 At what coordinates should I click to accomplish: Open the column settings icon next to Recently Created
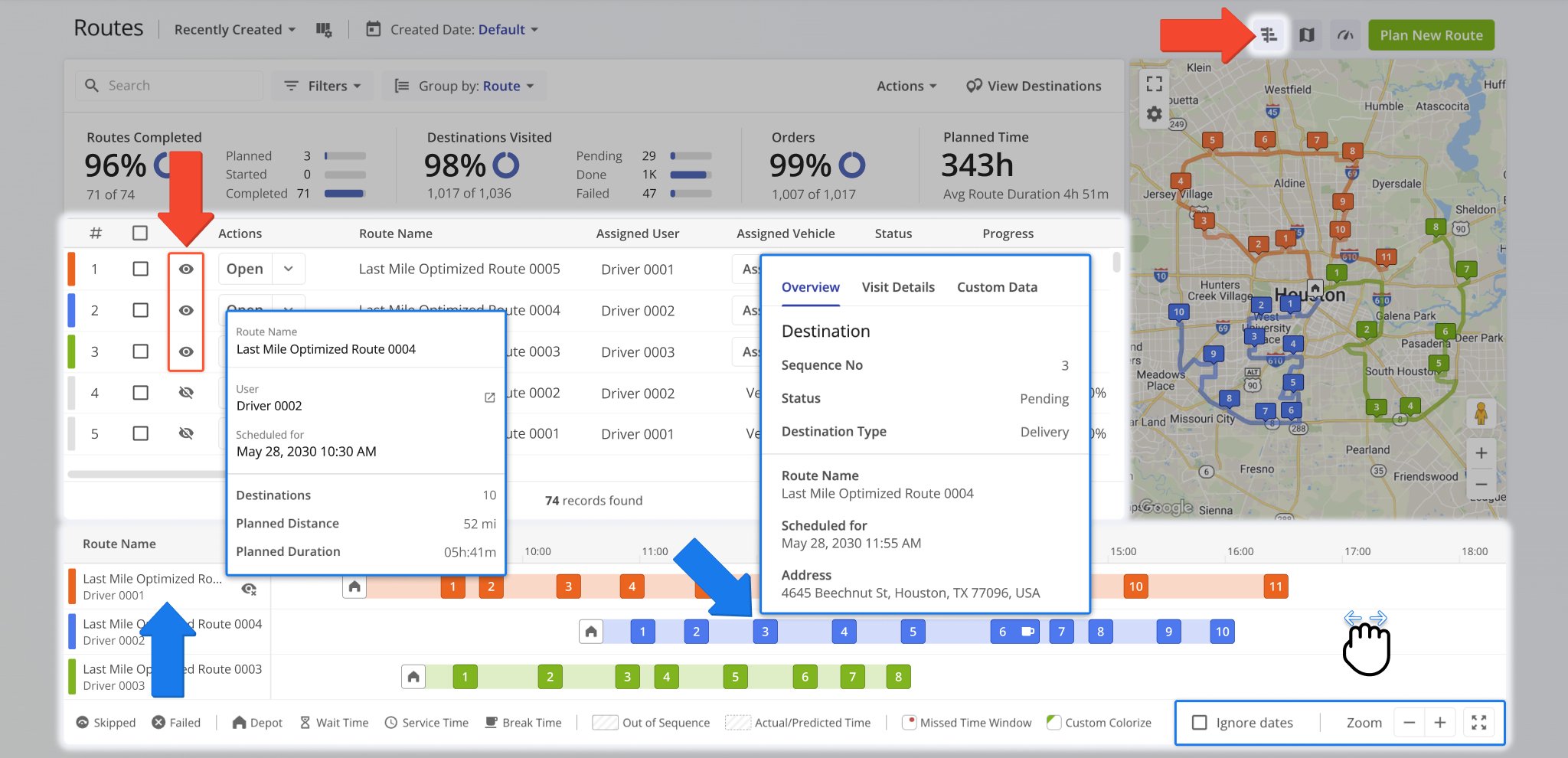pyautogui.click(x=324, y=29)
